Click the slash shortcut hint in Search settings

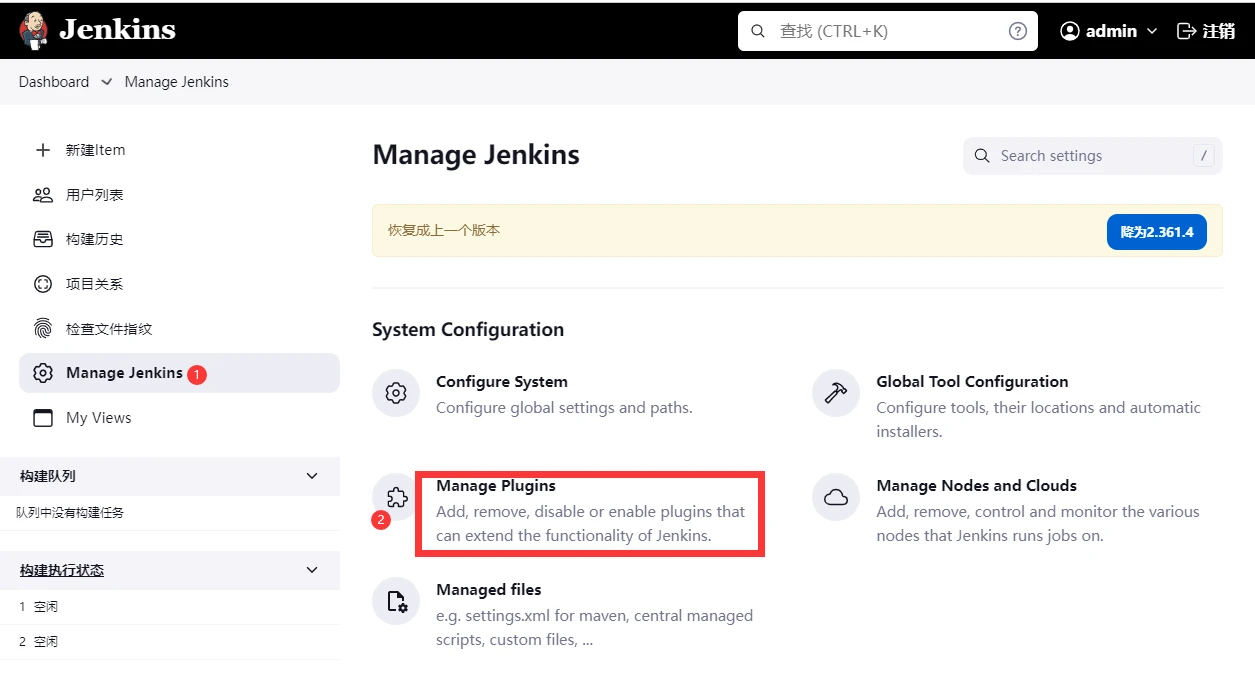(x=1203, y=156)
